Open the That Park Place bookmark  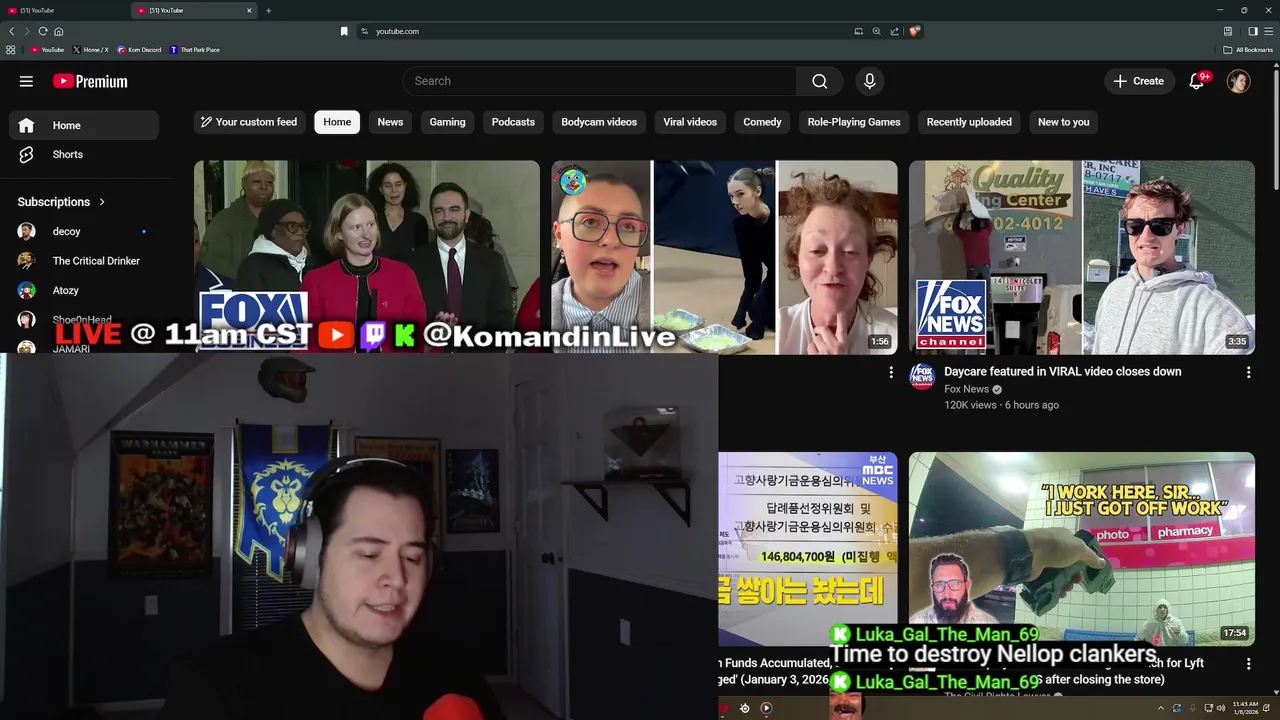[195, 50]
